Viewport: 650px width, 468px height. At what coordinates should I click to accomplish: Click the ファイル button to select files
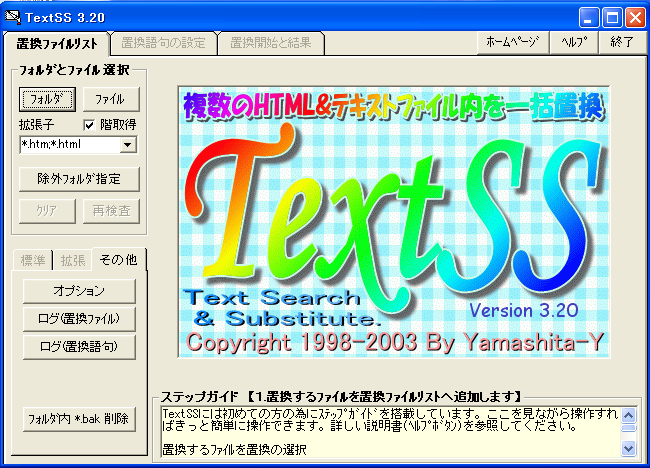point(111,99)
